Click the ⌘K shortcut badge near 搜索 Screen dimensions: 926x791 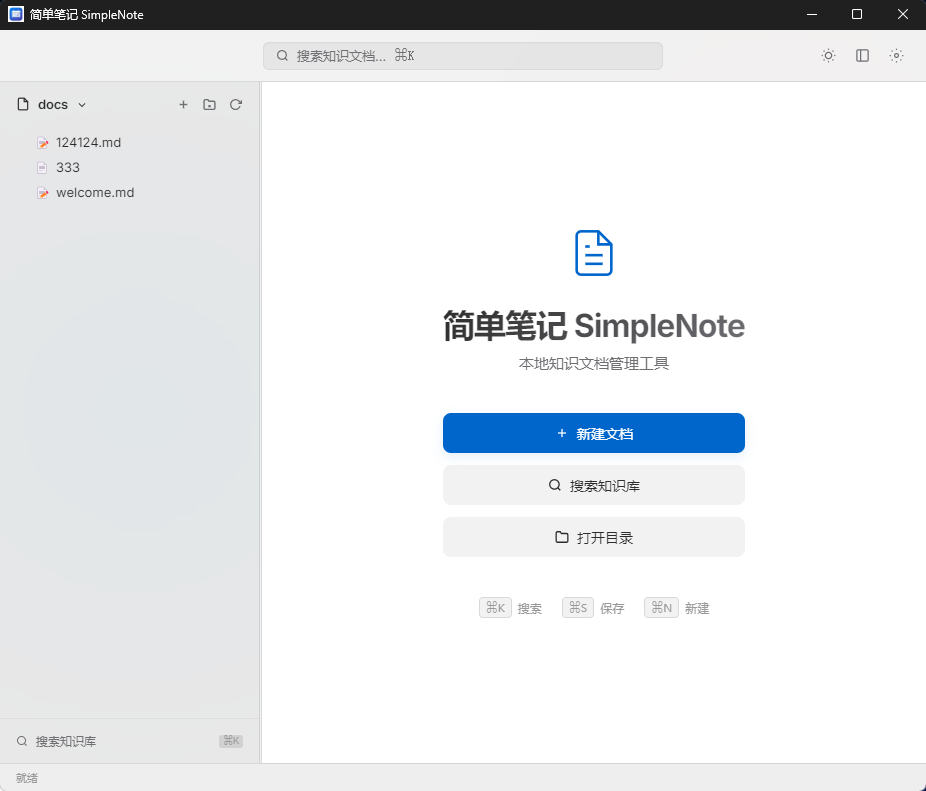click(495, 607)
